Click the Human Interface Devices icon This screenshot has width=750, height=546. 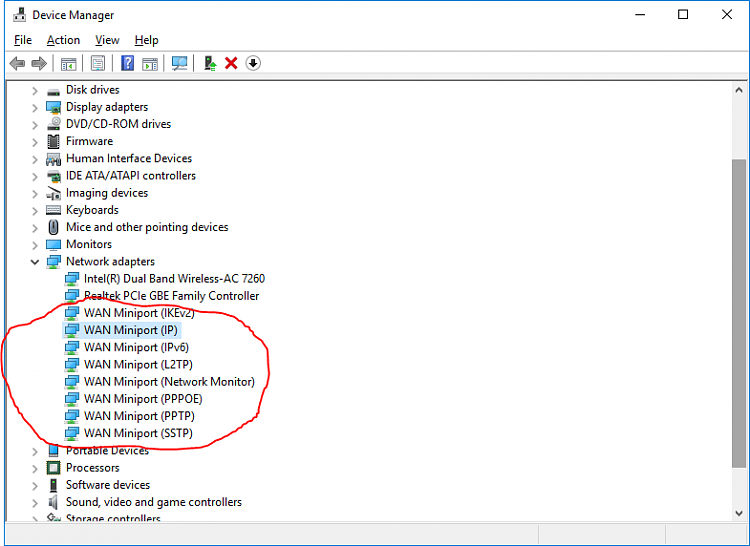[54, 159]
